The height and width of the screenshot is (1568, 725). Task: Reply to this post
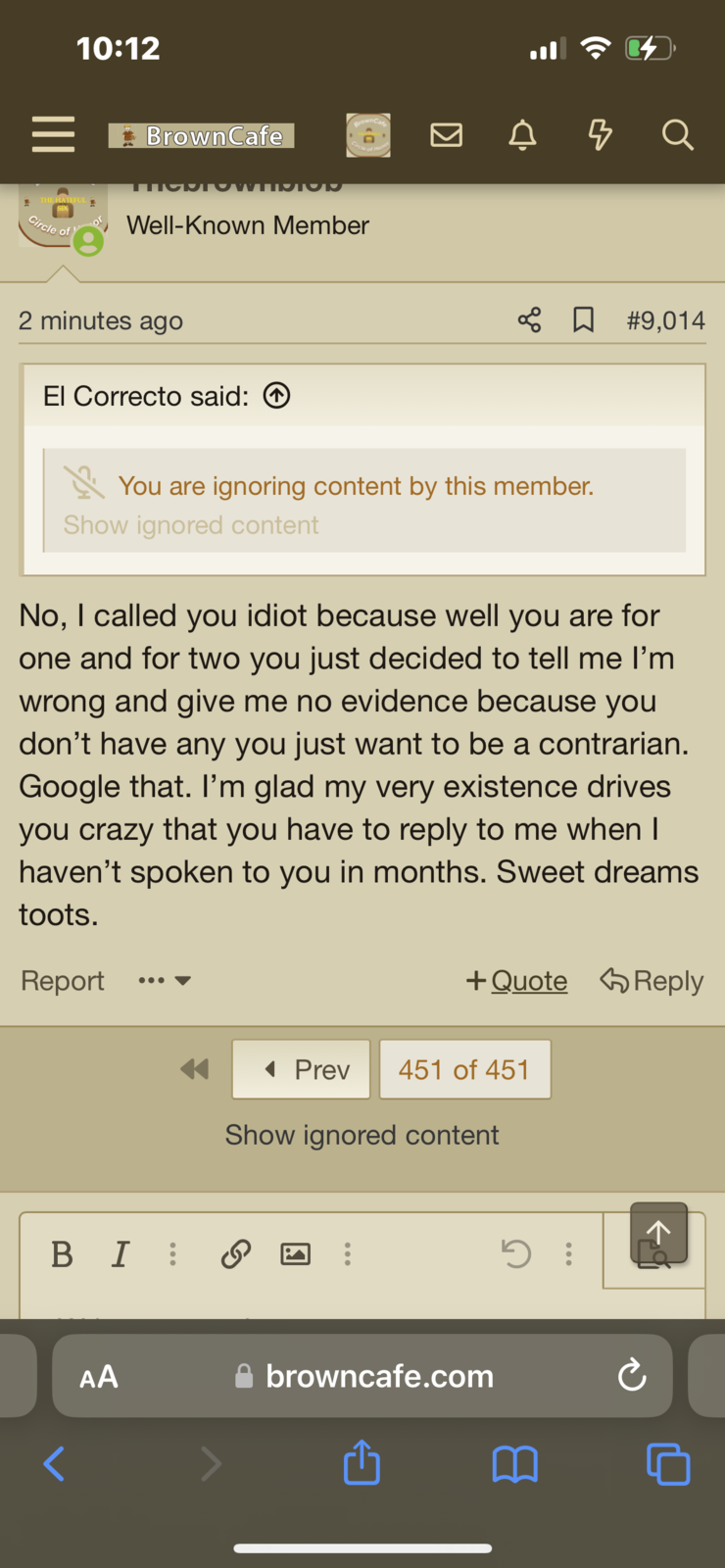[x=652, y=980]
